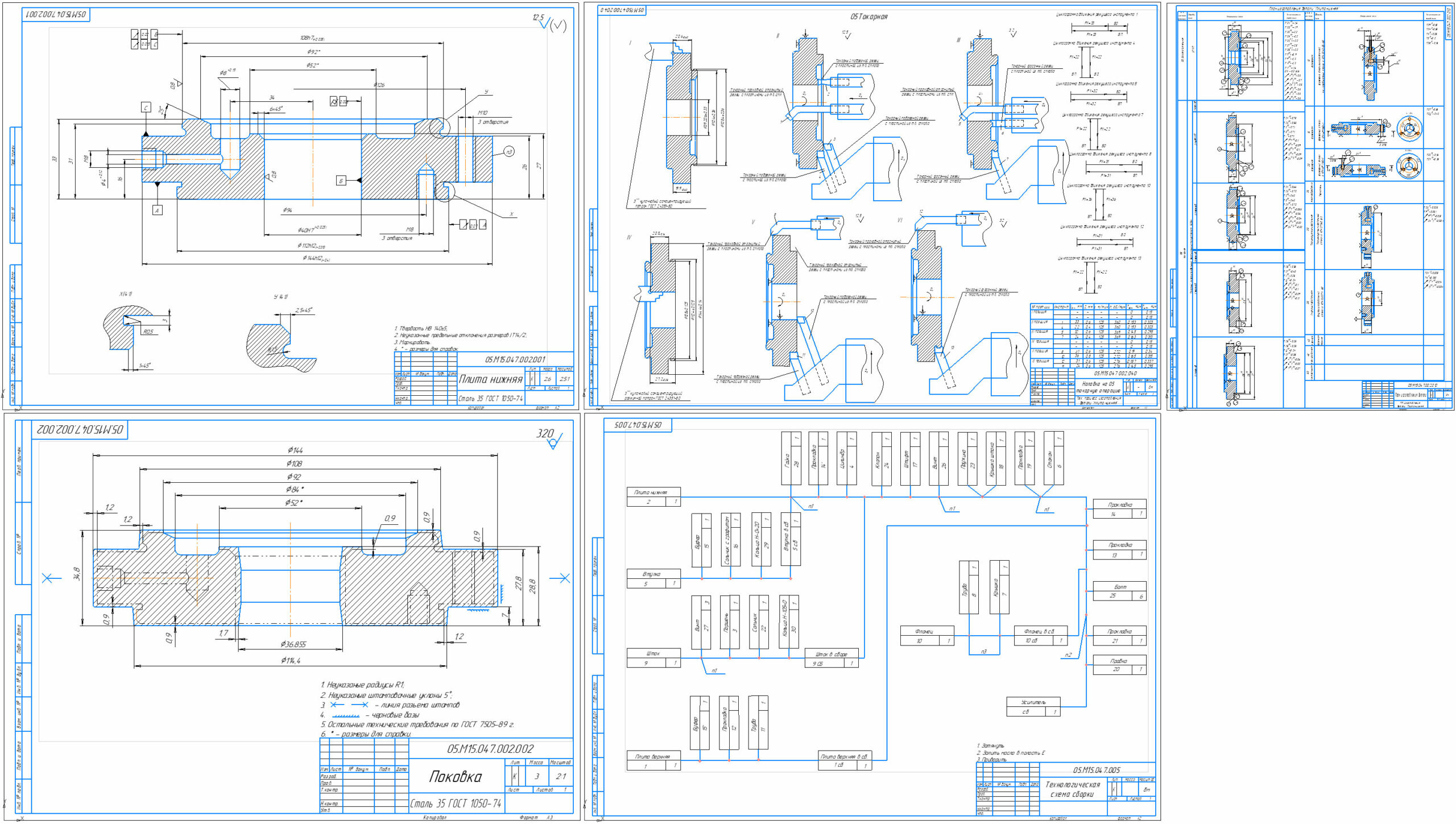Select the '108h7' dimension on the lower plate drawing

tap(312, 38)
